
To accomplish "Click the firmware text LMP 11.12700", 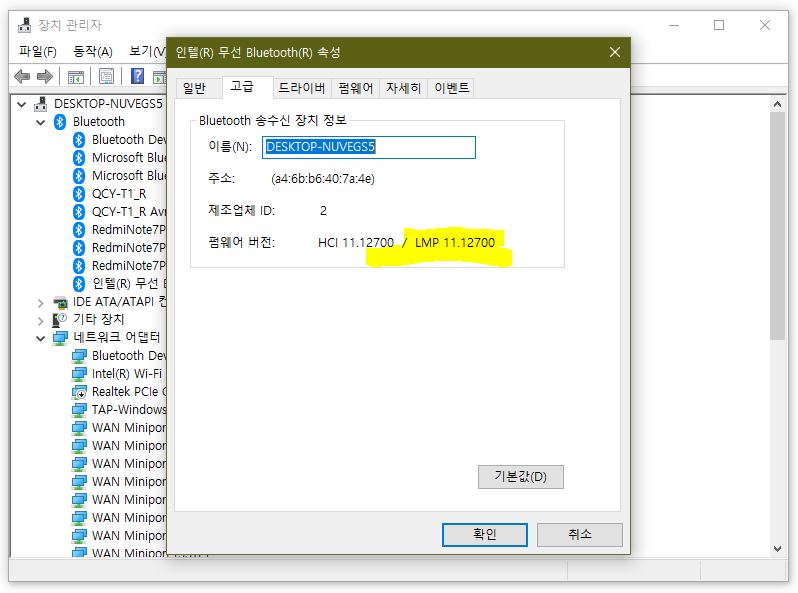I will 455,243.
